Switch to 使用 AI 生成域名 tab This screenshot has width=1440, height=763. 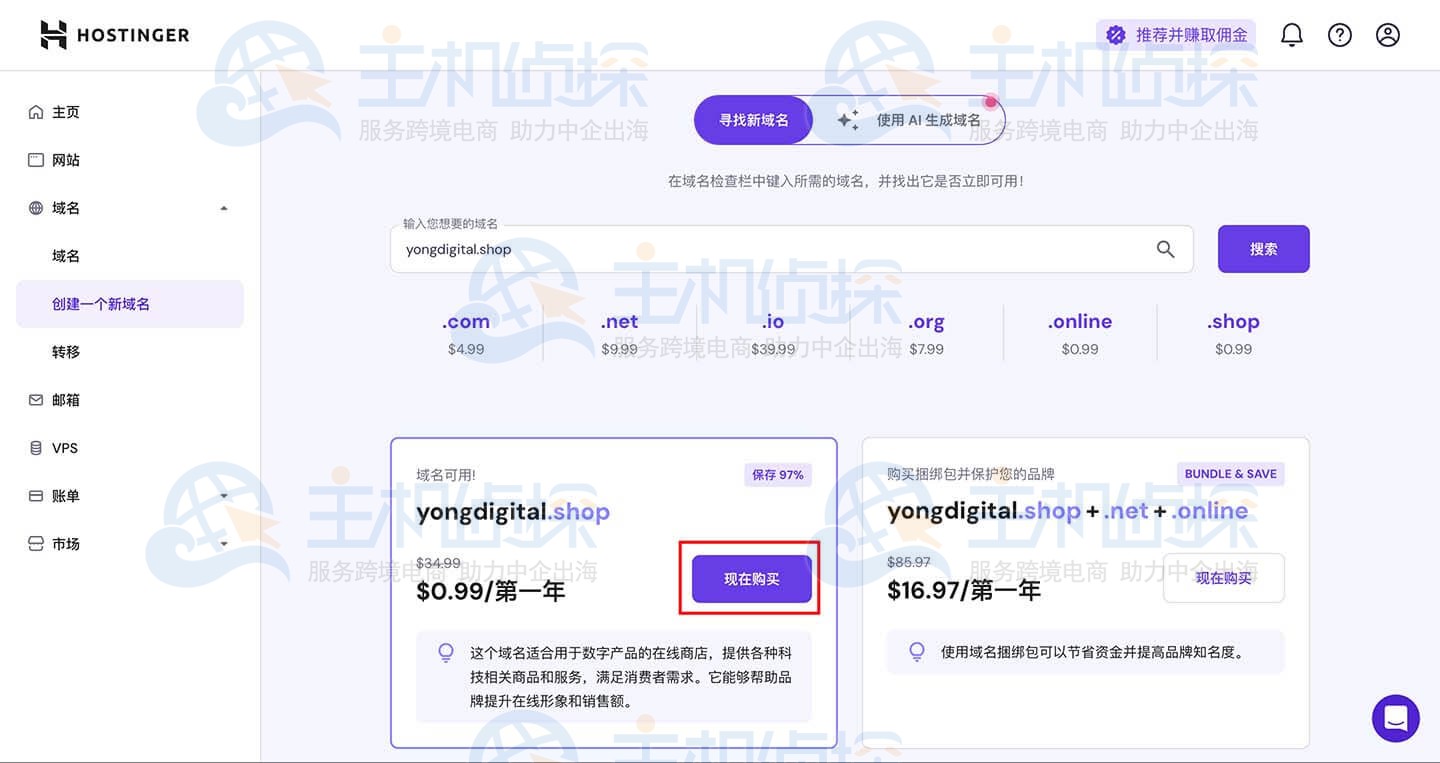pos(909,120)
